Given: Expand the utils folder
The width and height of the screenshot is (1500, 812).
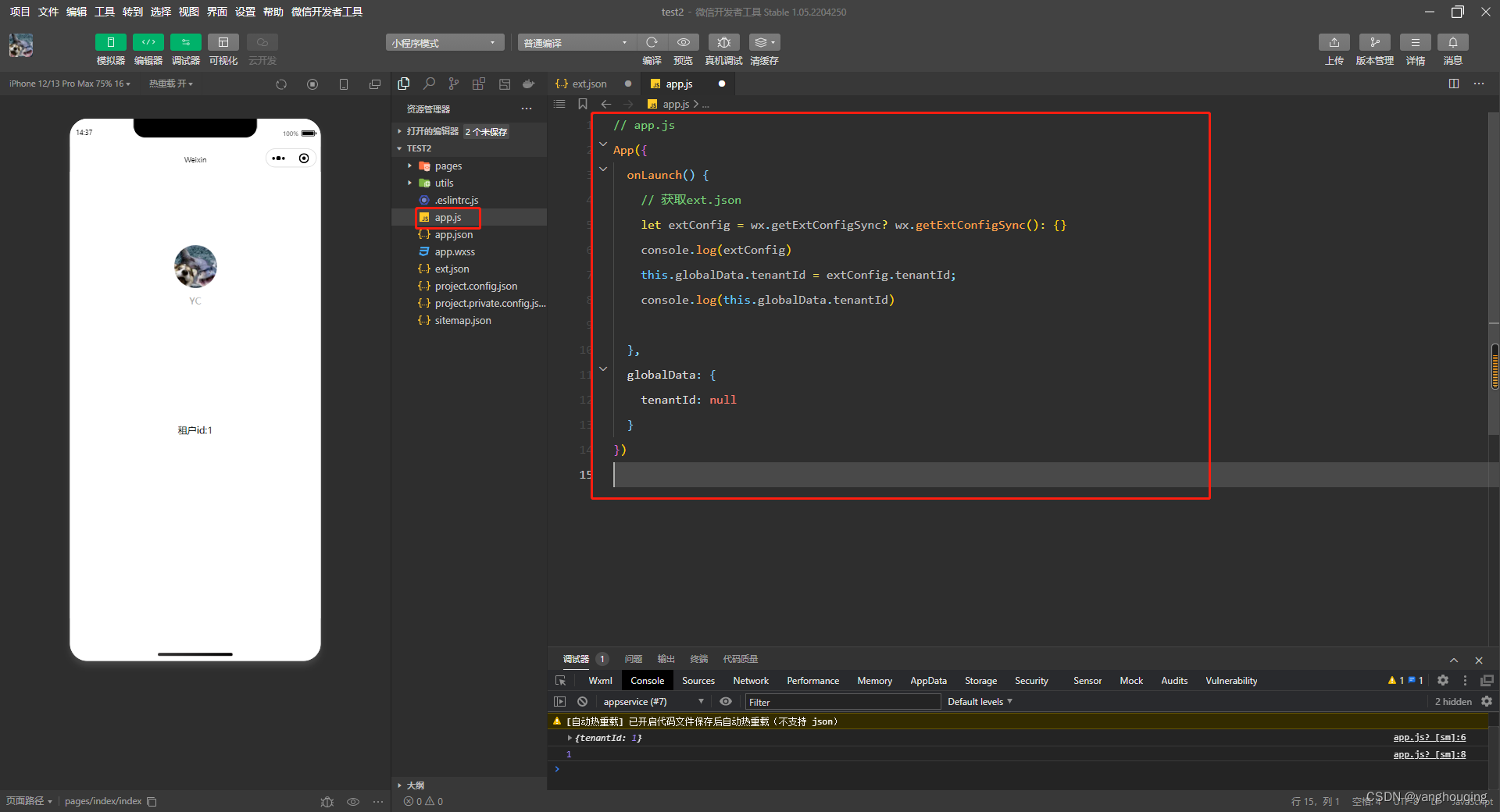Looking at the screenshot, I should 409,183.
